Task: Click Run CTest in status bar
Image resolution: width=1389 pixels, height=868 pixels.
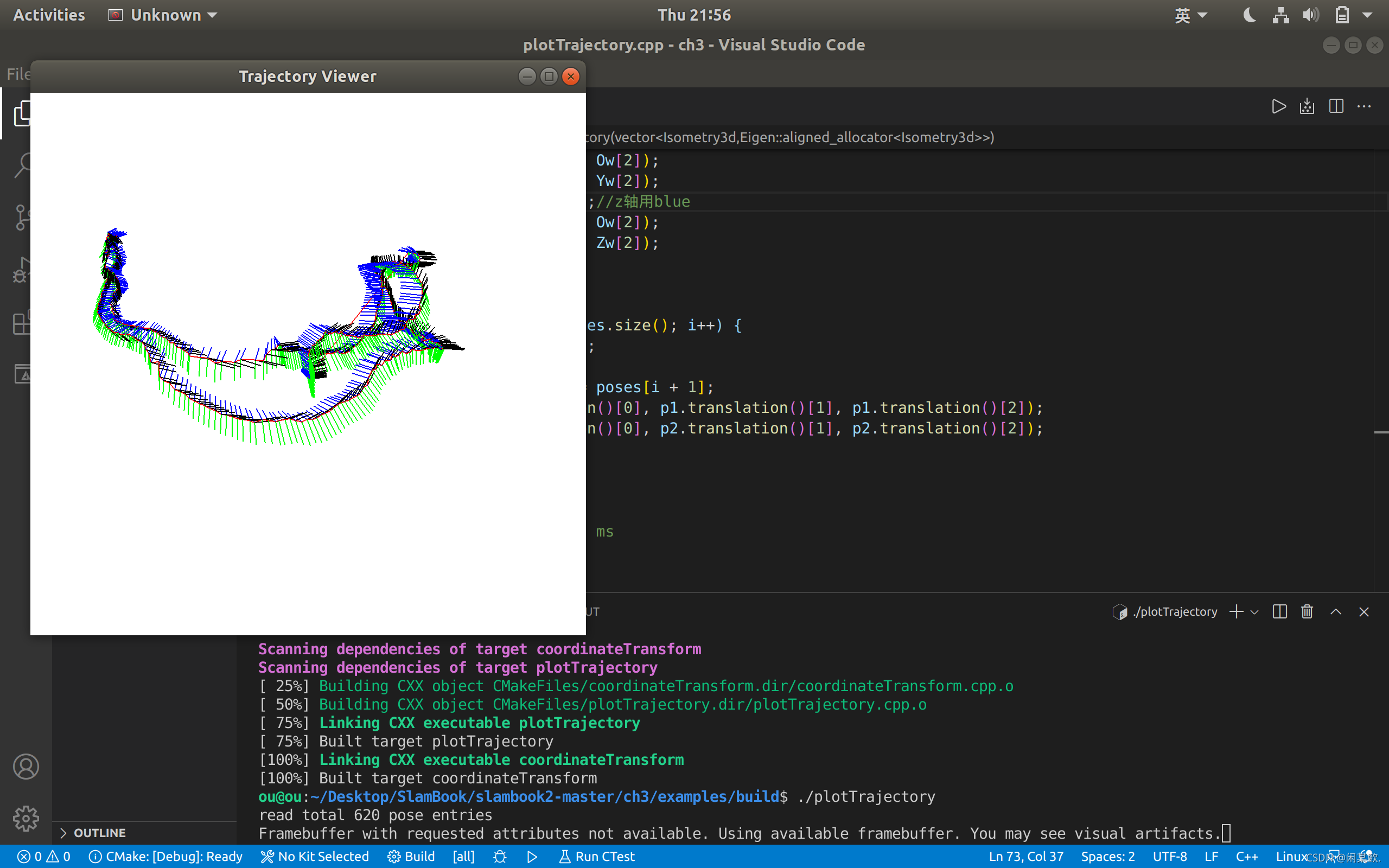Action: tap(597, 857)
